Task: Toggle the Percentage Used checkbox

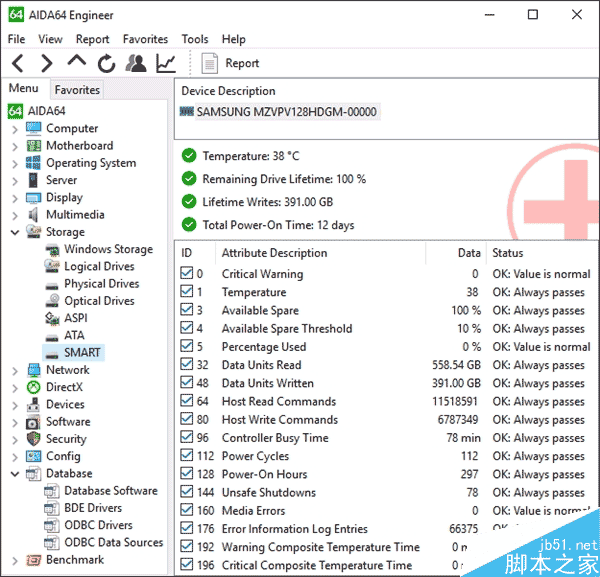Action: point(187,346)
